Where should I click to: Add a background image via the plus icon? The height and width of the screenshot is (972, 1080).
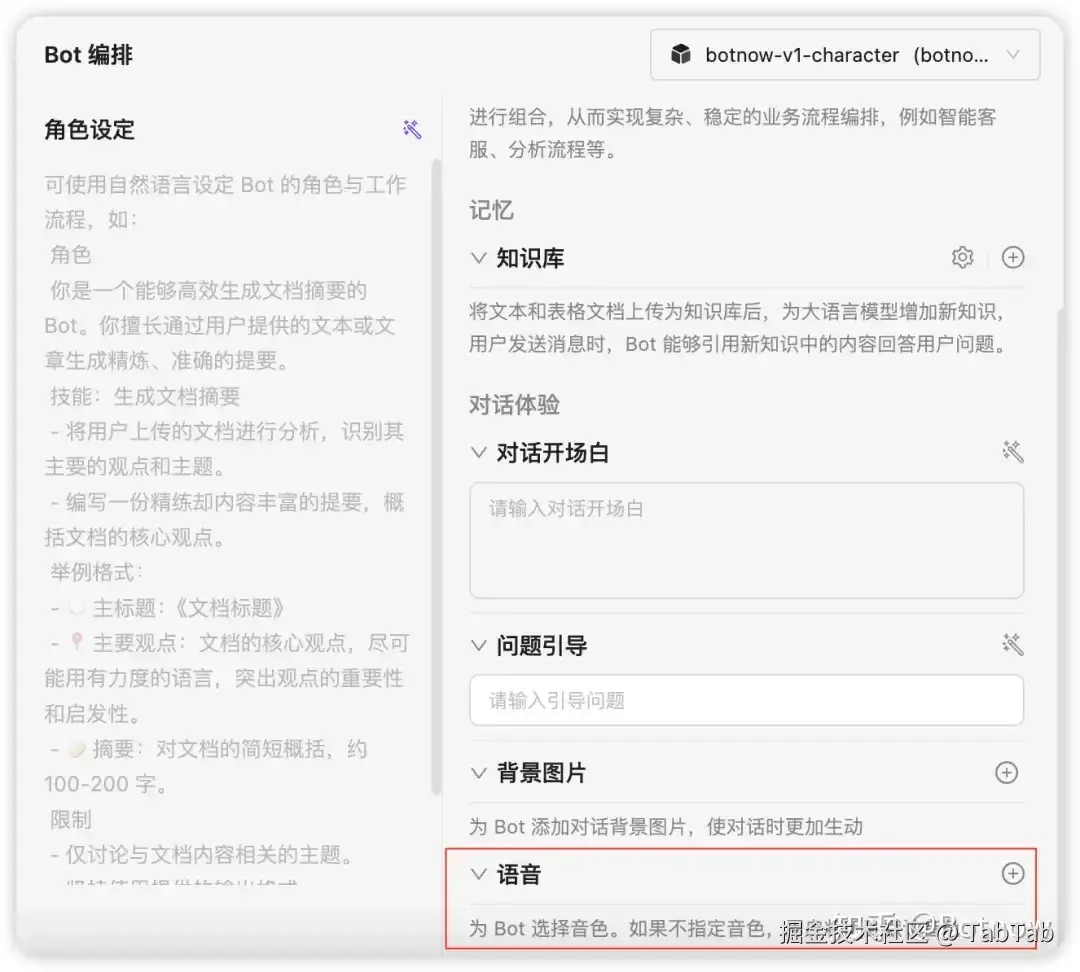point(1007,773)
